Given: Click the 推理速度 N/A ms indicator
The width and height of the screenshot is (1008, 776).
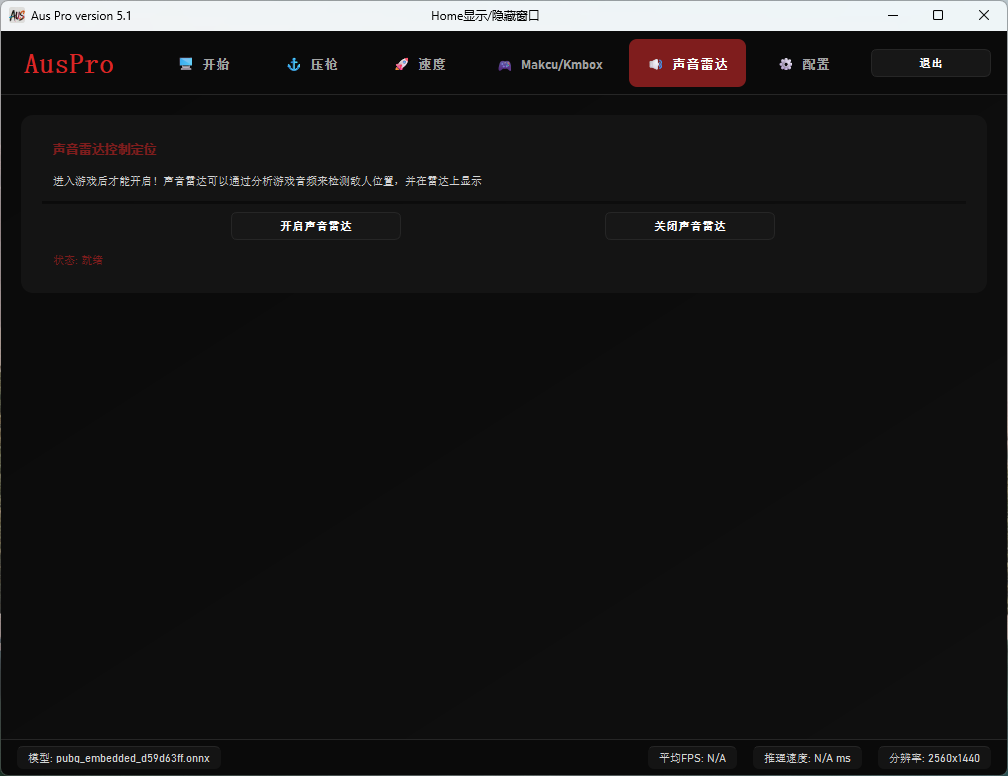Looking at the screenshot, I should click(x=807, y=758).
